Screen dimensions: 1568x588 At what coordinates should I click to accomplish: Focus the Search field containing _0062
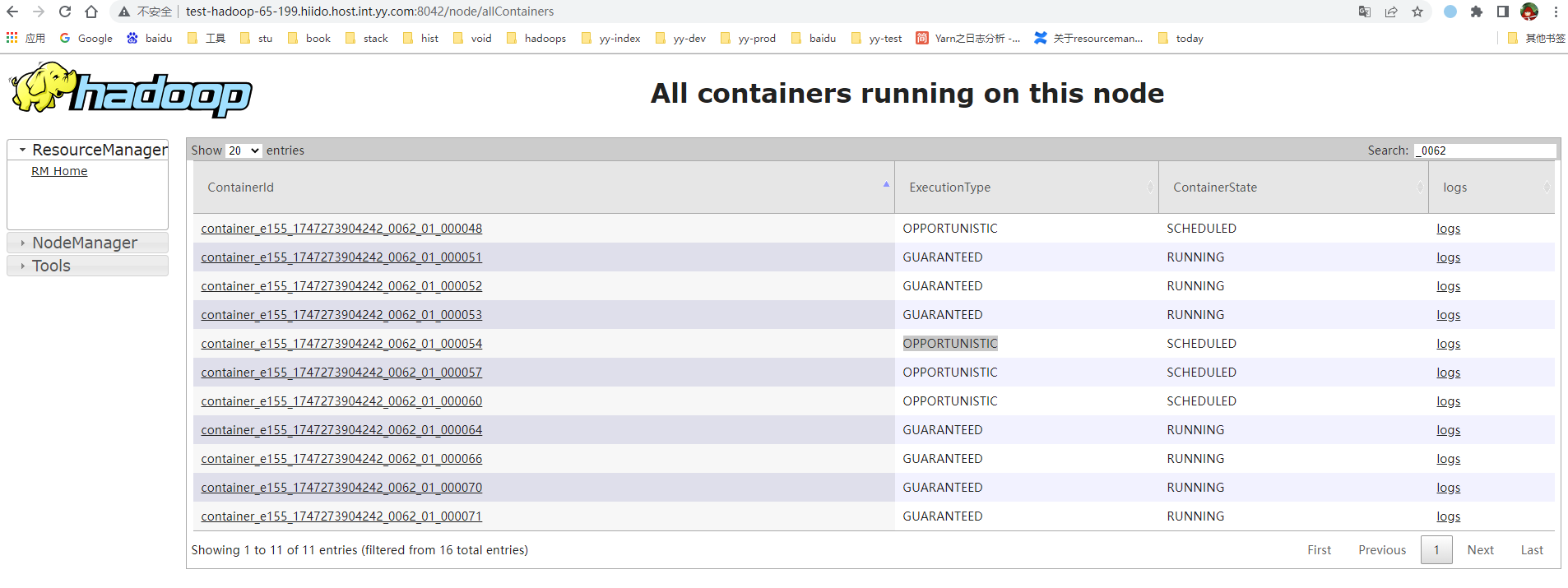[1485, 150]
